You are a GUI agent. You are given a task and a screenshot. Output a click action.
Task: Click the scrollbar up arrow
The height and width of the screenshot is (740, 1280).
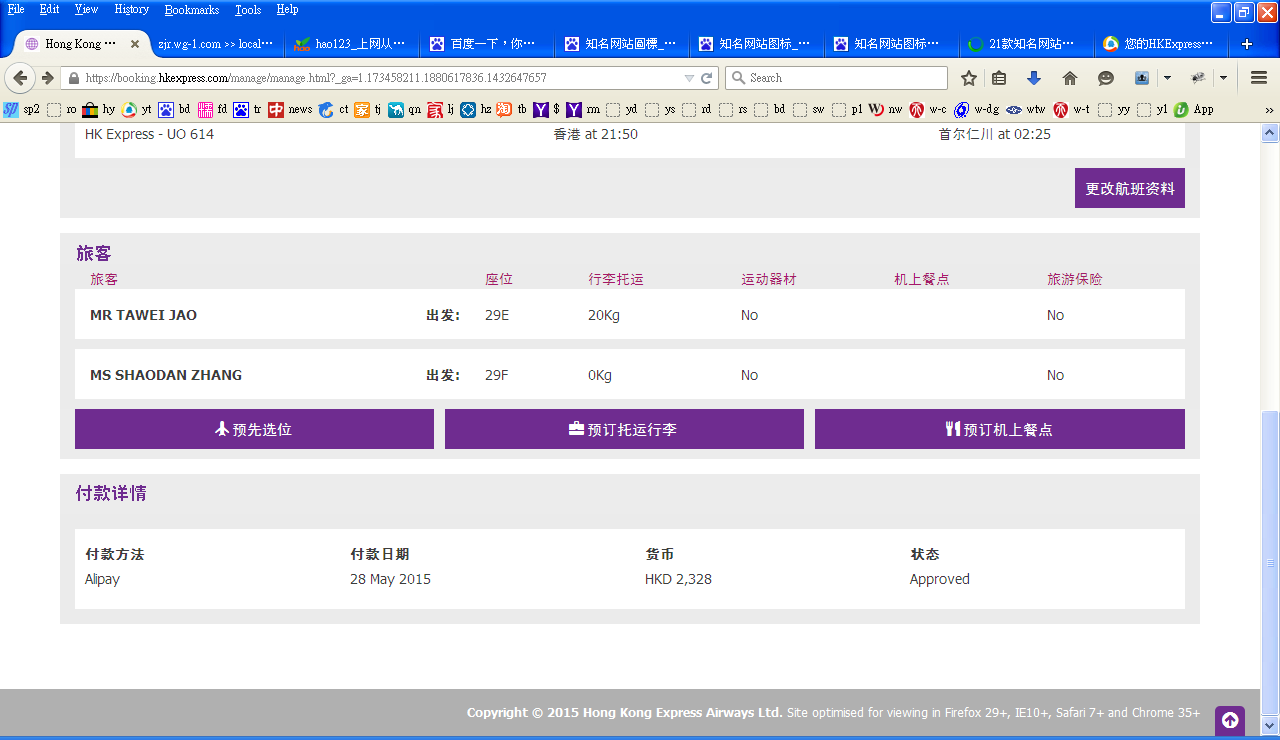tap(1270, 132)
